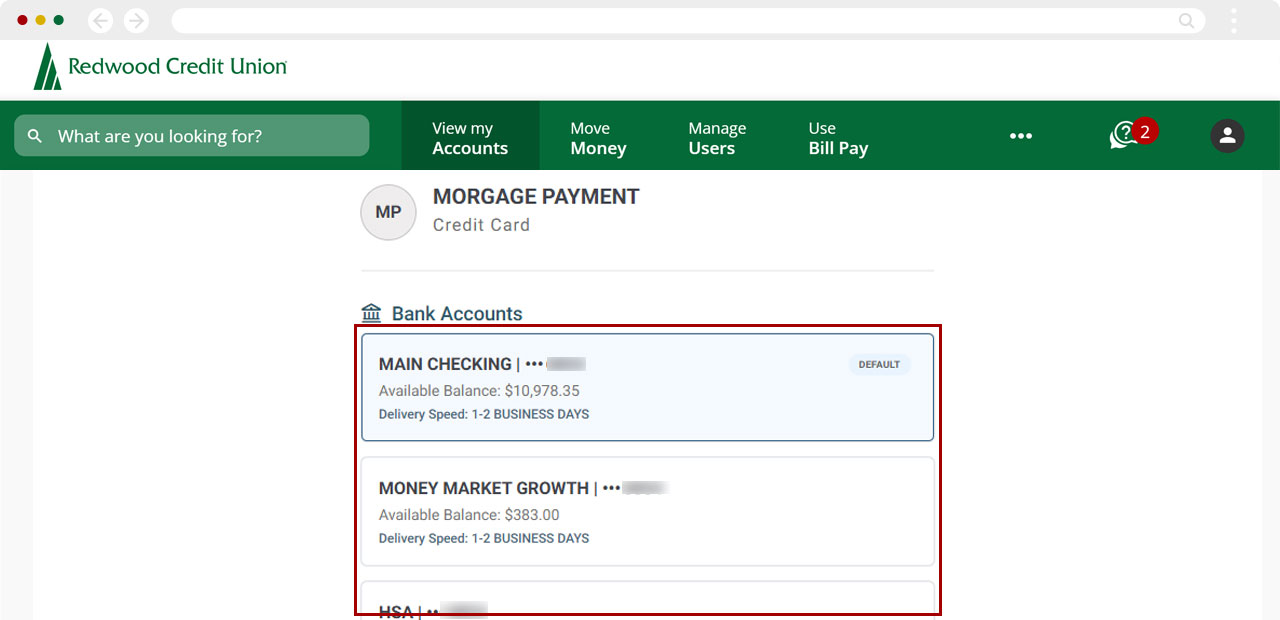1280x620 pixels.
Task: Click the Redwood Credit Union tree logo
Action: coord(47,66)
